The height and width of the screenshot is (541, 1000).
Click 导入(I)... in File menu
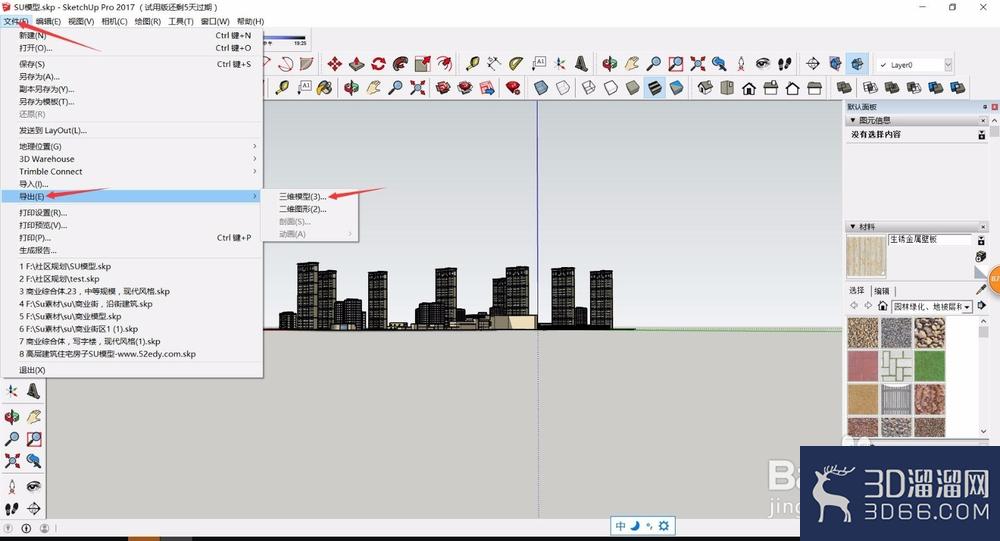[34, 184]
